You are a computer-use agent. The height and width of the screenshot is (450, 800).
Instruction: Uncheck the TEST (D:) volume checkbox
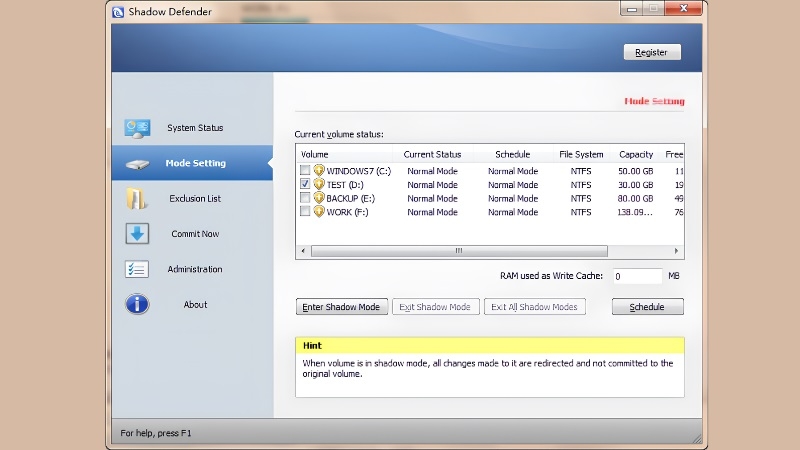(305, 184)
